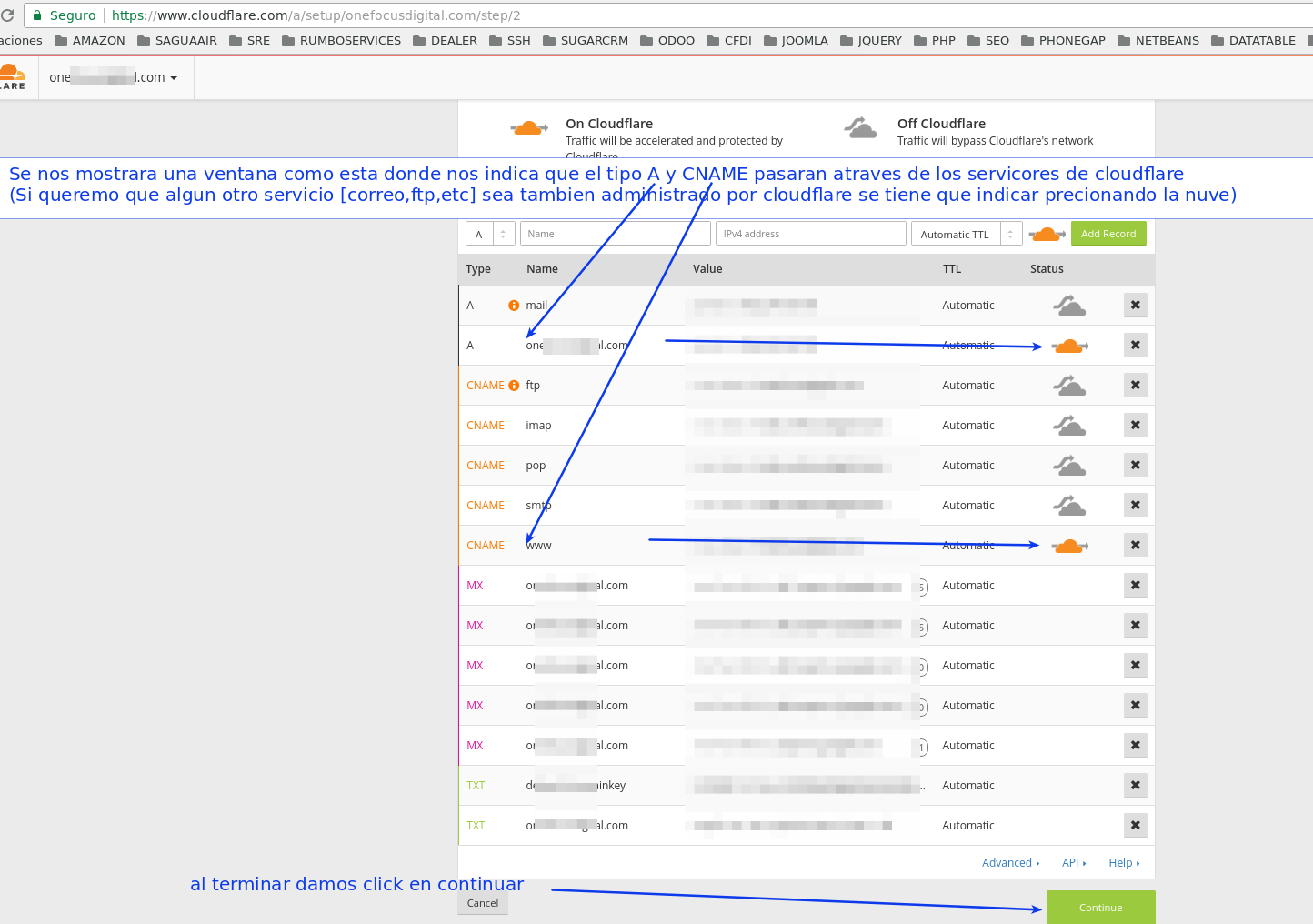Delete the pop CNAME record

(1136, 466)
